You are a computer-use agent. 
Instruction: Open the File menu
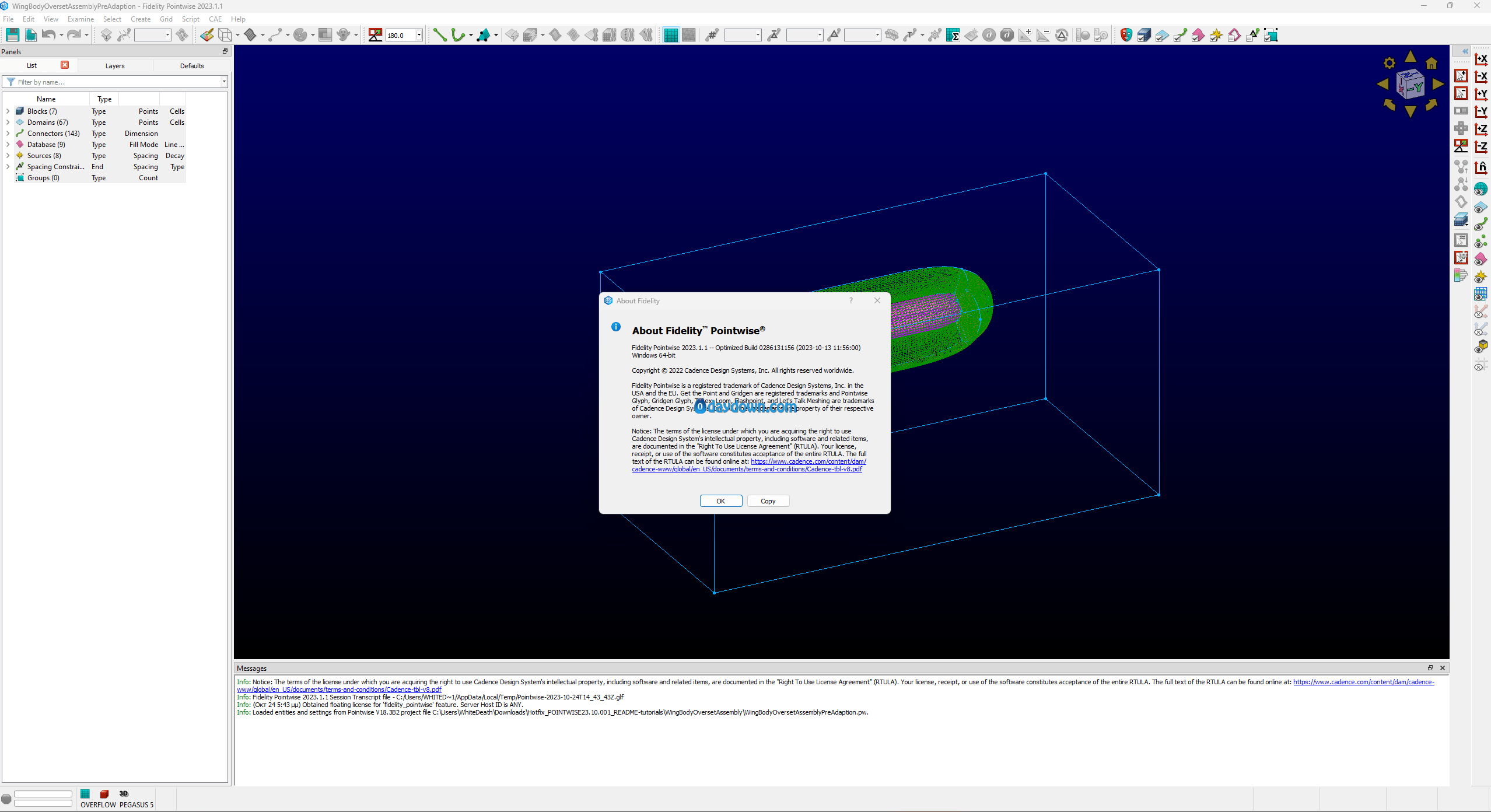tap(8, 19)
